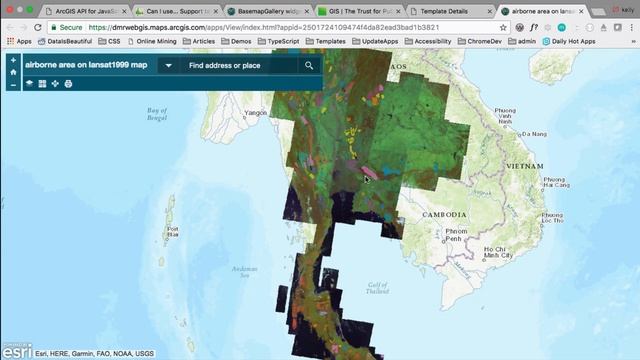Select the airborne area on lansat tab
The height and width of the screenshot is (360, 640).
[542, 11]
